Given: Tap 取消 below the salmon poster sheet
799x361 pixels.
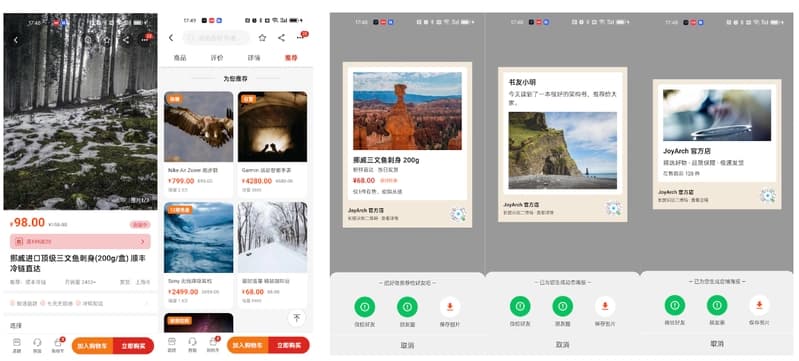Looking at the screenshot, I should pyautogui.click(x=407, y=345).
